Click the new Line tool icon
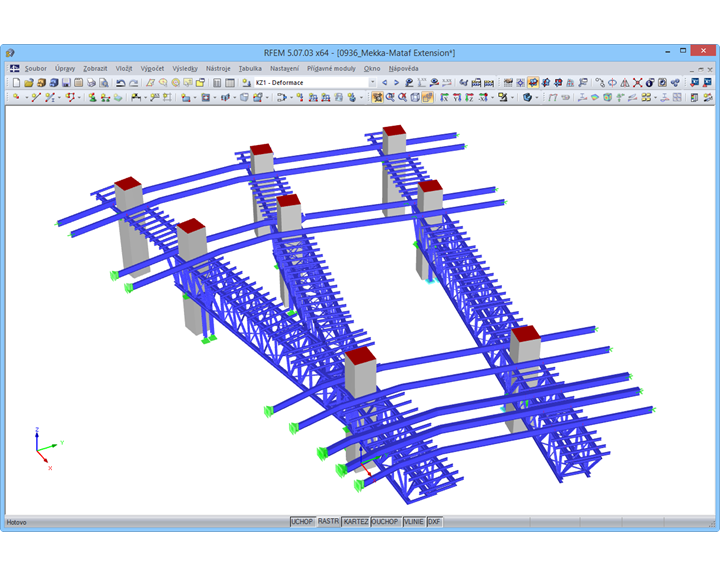This screenshot has width=720, height=576. 36,97
